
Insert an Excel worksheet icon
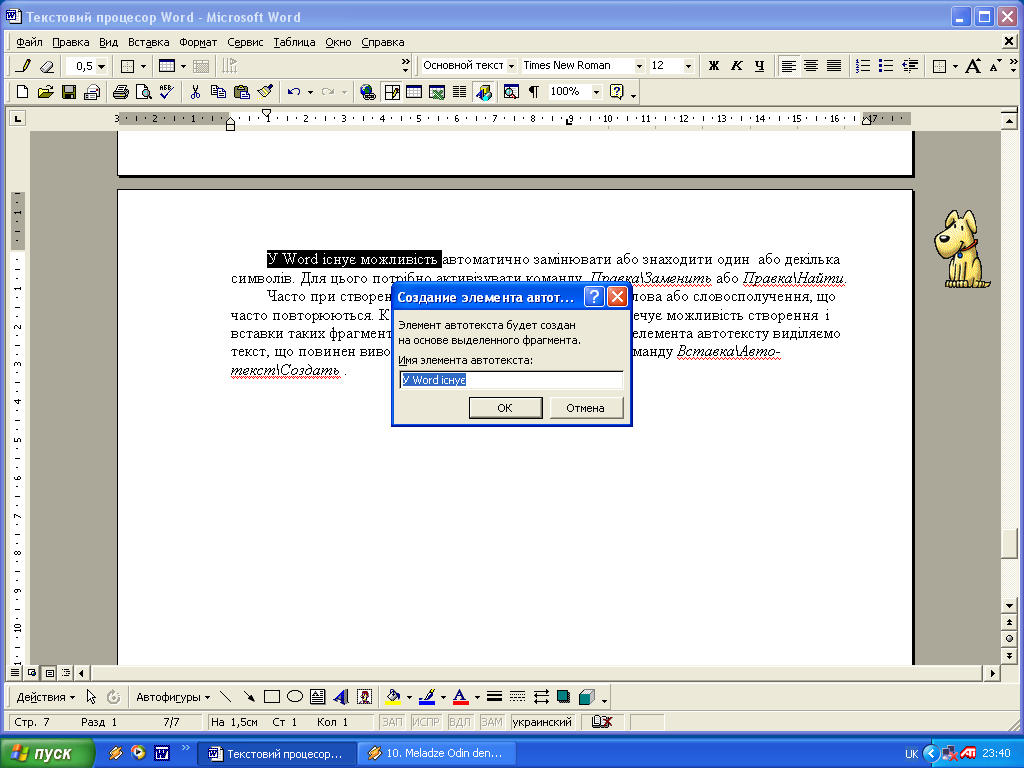click(x=437, y=92)
